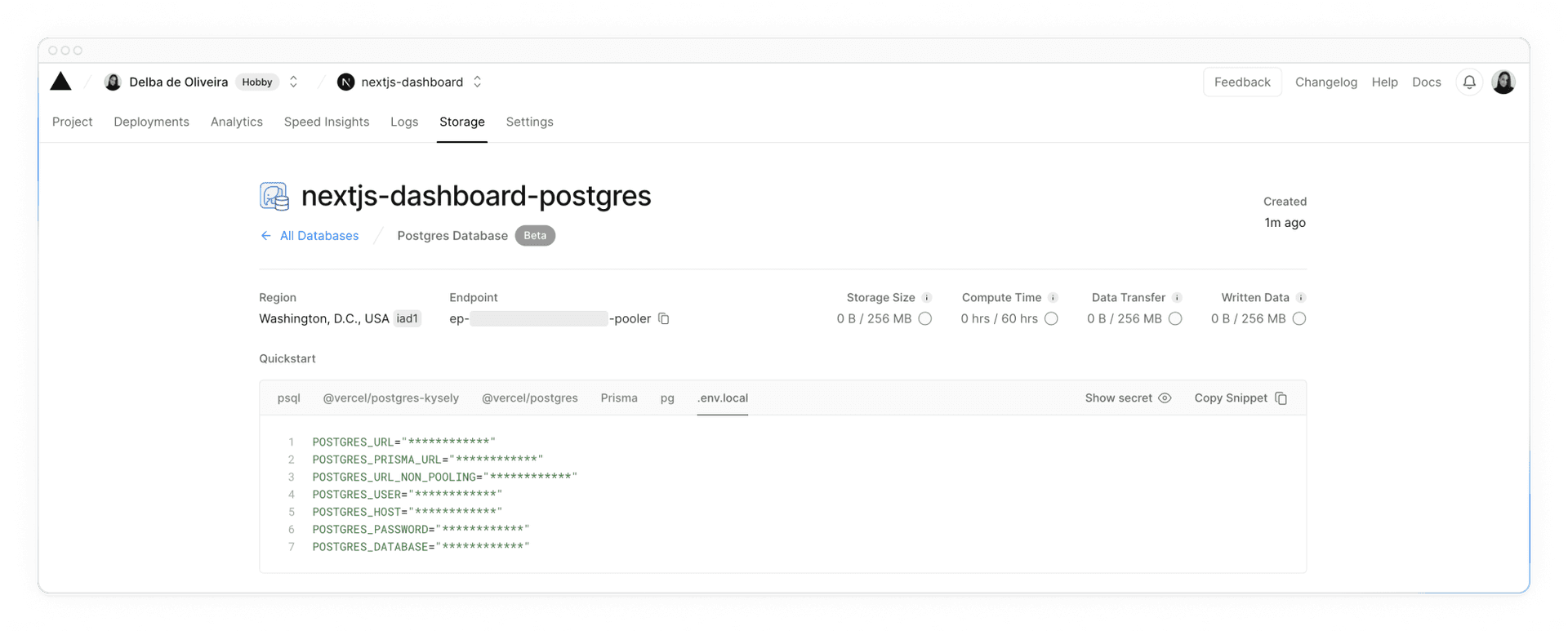
Task: Click the POSTGRES_URL line
Action: tap(404, 442)
